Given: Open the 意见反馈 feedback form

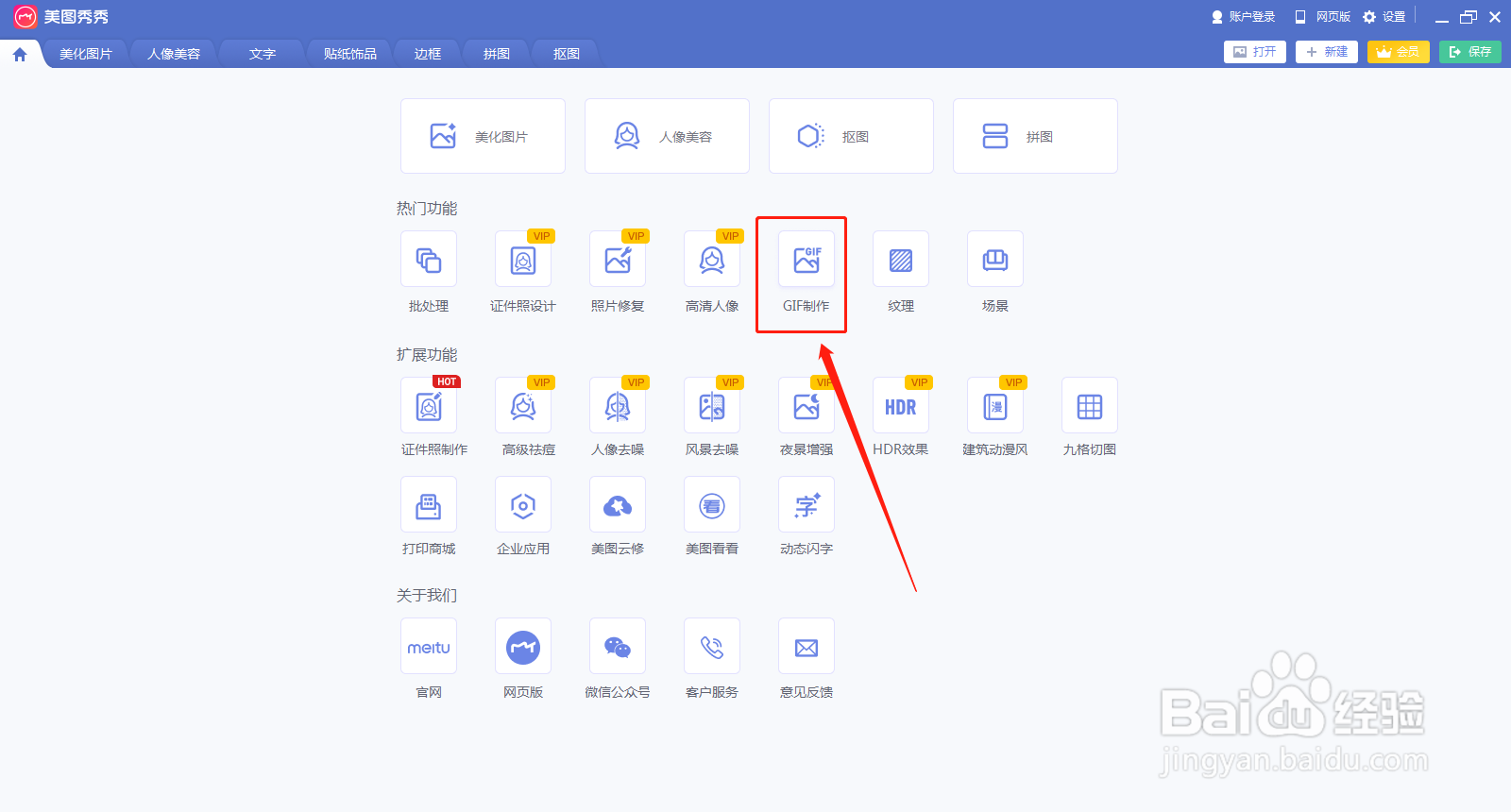Looking at the screenshot, I should pos(806,647).
